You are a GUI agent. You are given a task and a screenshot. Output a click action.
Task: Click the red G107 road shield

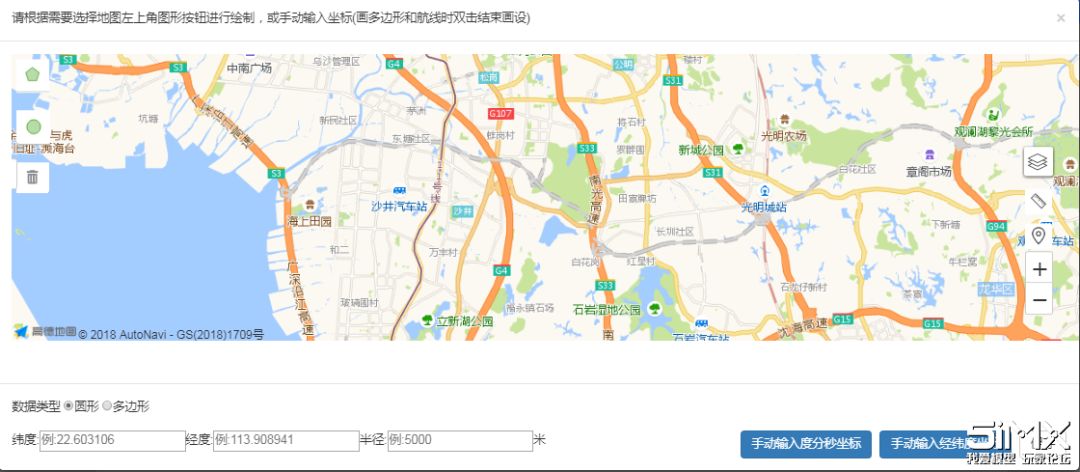[x=500, y=113]
